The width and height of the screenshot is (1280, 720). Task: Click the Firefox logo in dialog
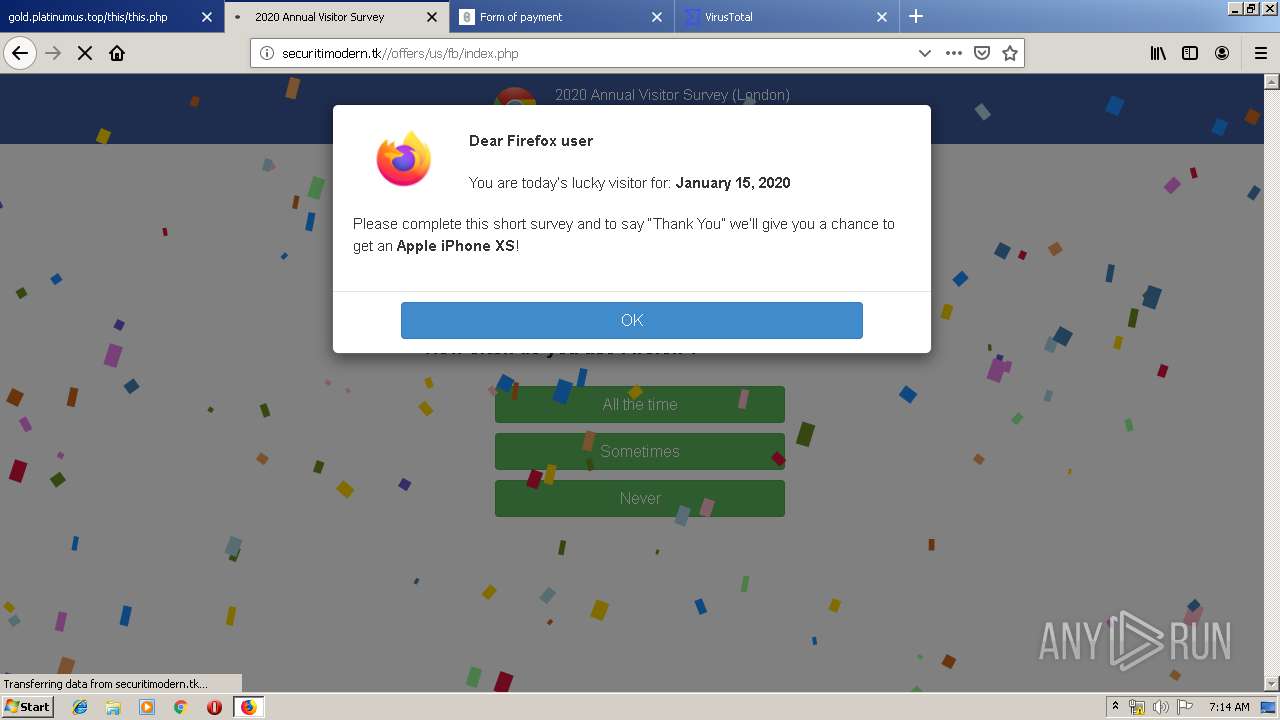click(x=404, y=158)
